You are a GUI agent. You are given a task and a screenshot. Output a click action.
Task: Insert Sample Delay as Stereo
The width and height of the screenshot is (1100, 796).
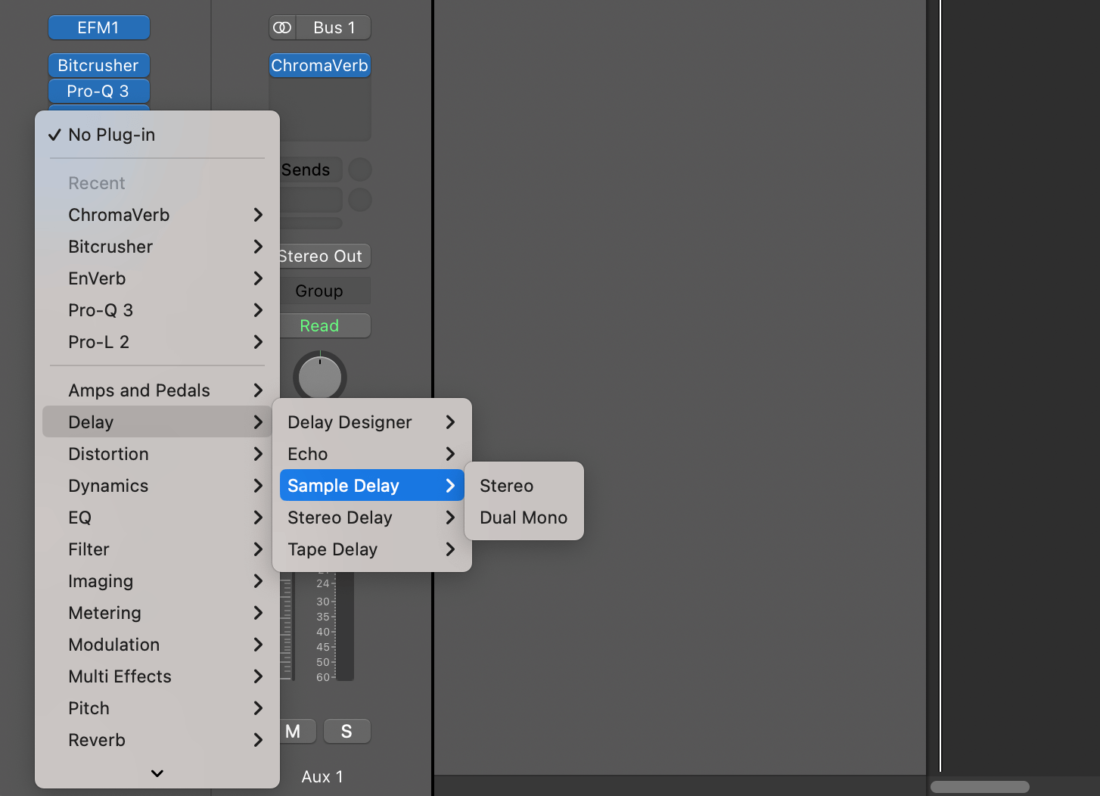click(524, 485)
